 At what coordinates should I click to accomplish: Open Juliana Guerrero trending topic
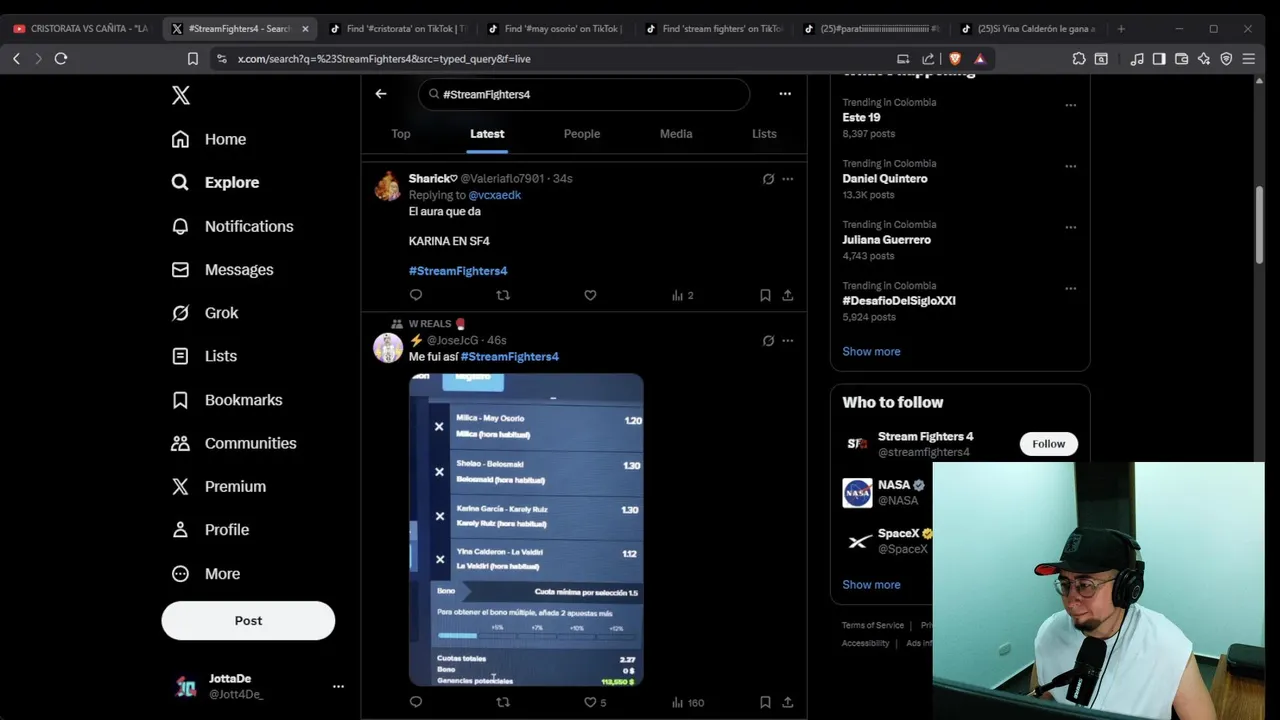(886, 240)
